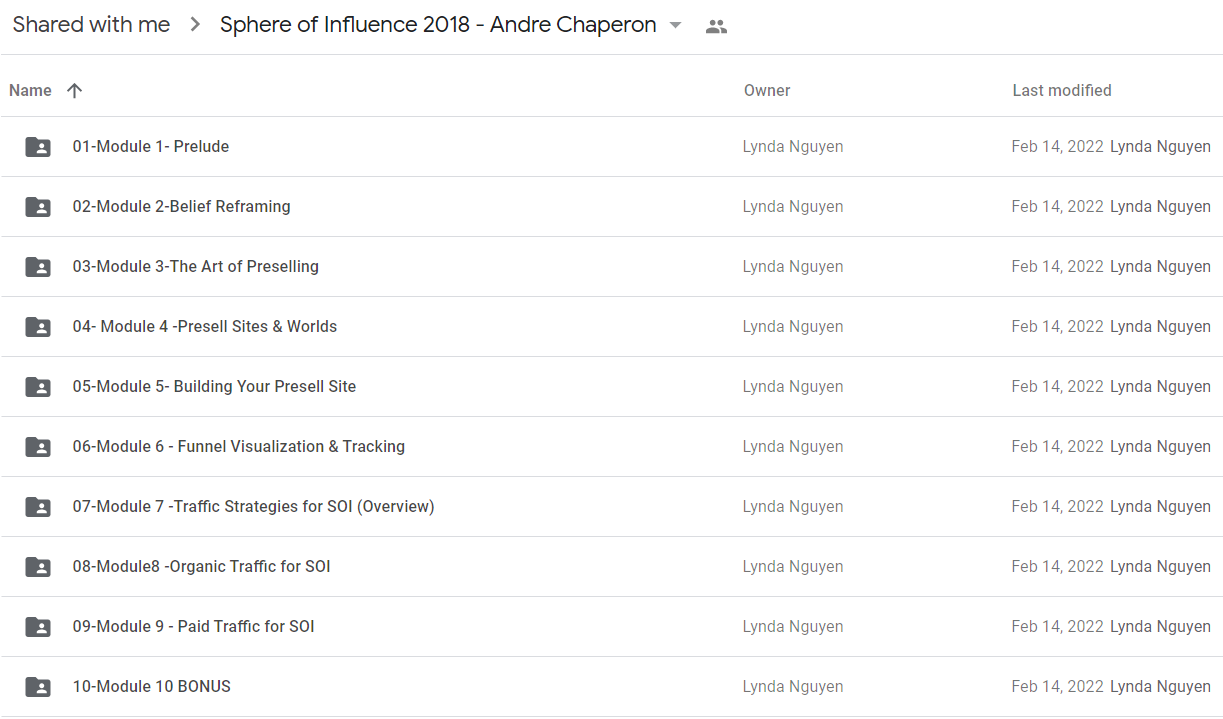The width and height of the screenshot is (1223, 719).
Task: Select 06-Module 6 - Funnel Visualization & Tracking name
Action: [x=239, y=446]
